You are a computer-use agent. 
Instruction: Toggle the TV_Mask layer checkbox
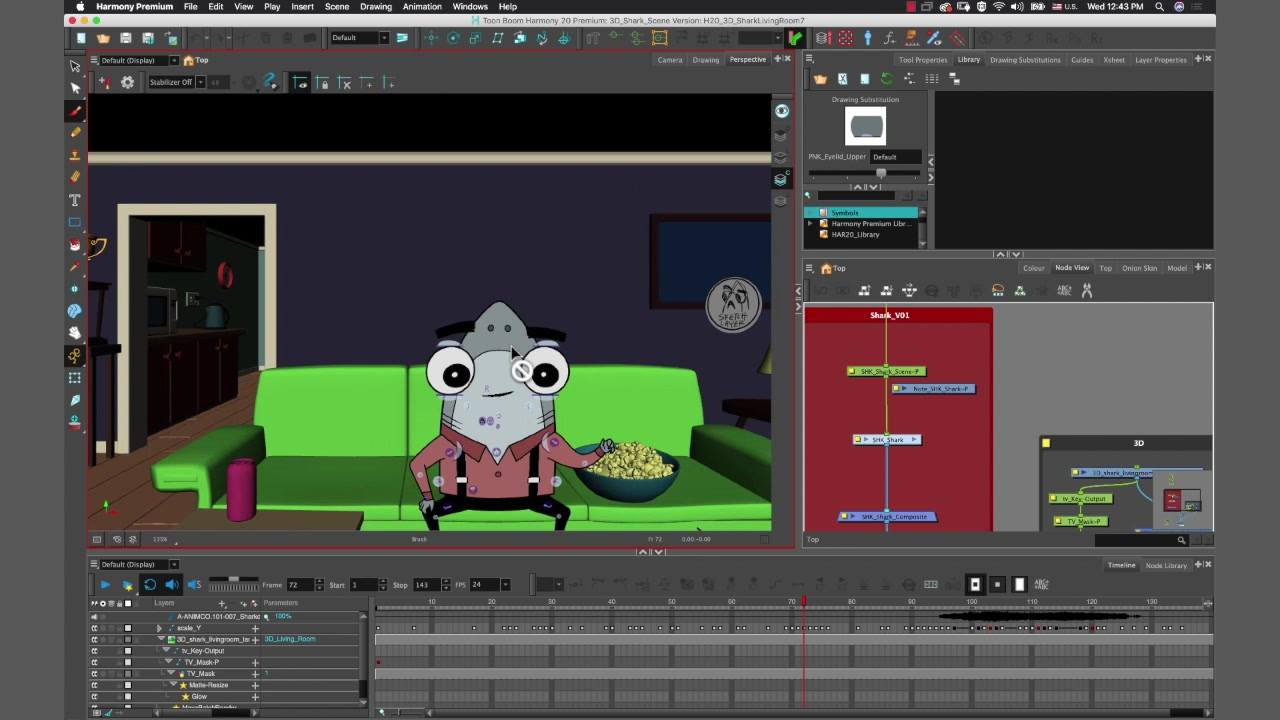pyautogui.click(x=127, y=674)
